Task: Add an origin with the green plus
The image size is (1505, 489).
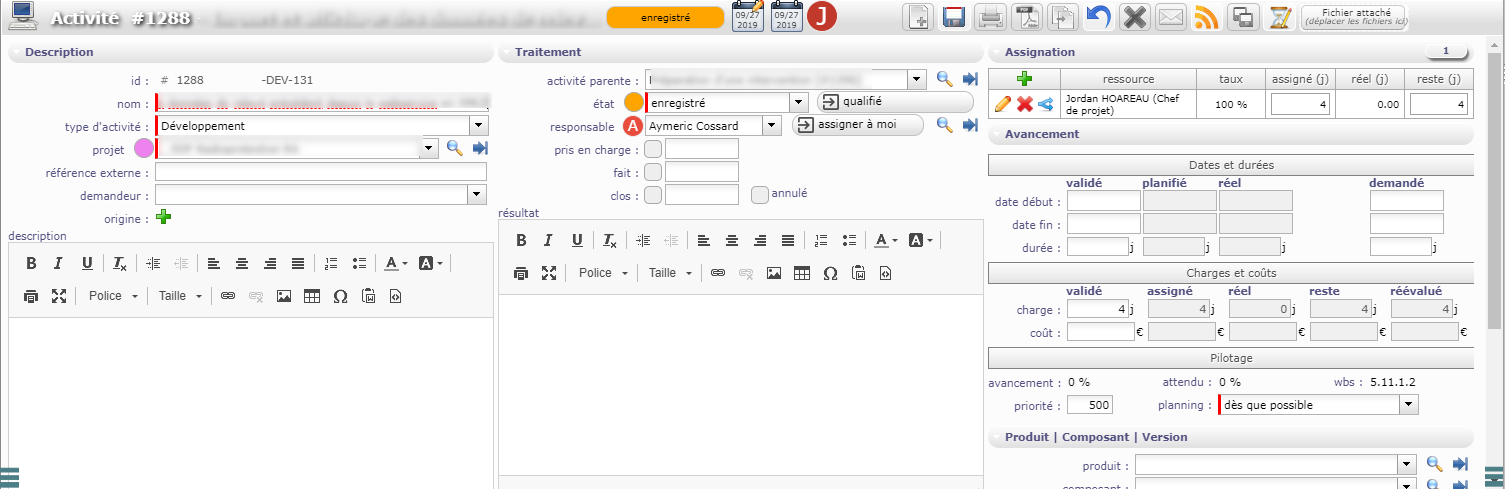Action: [x=164, y=217]
